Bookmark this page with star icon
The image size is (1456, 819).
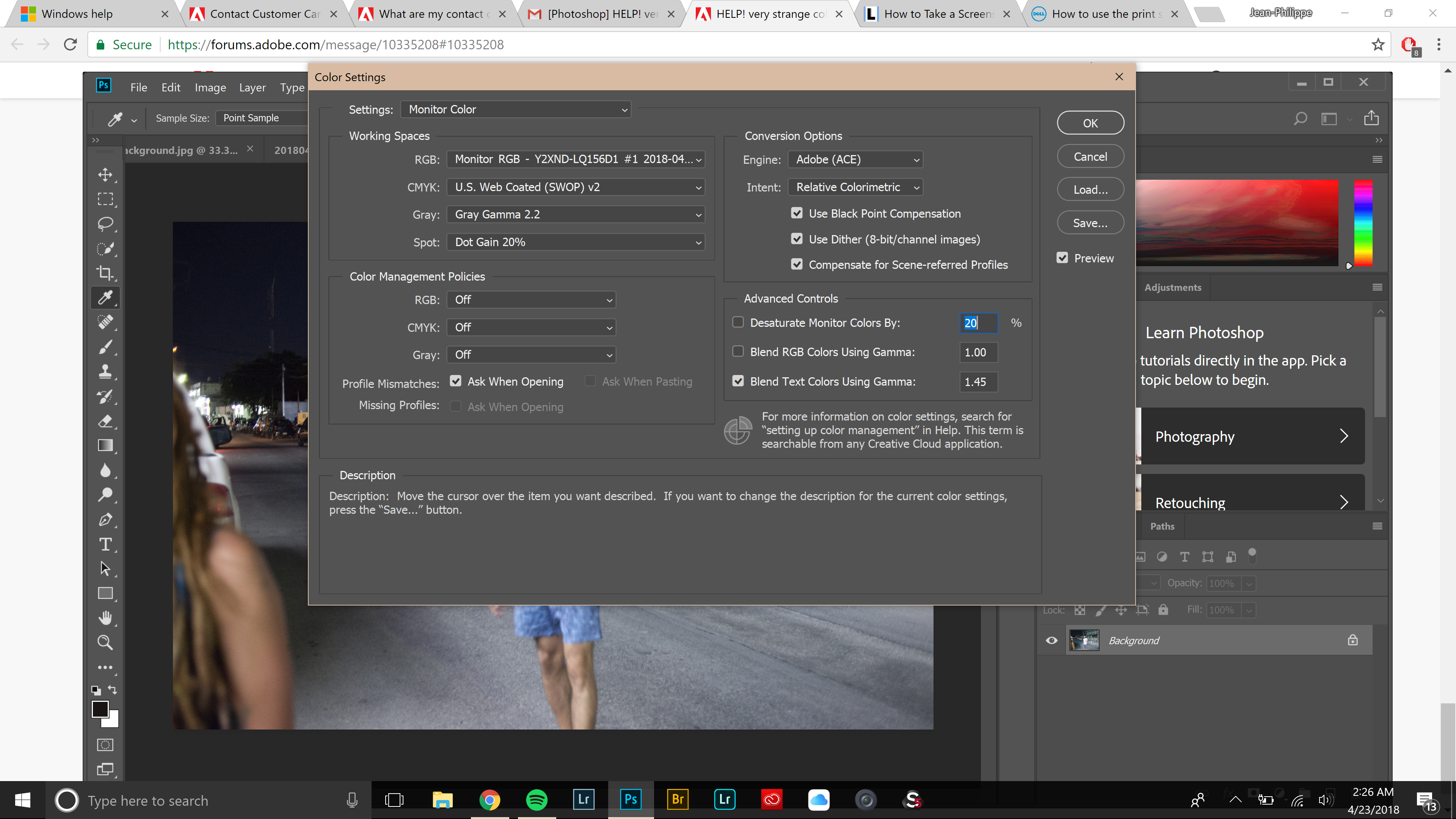tap(1378, 45)
